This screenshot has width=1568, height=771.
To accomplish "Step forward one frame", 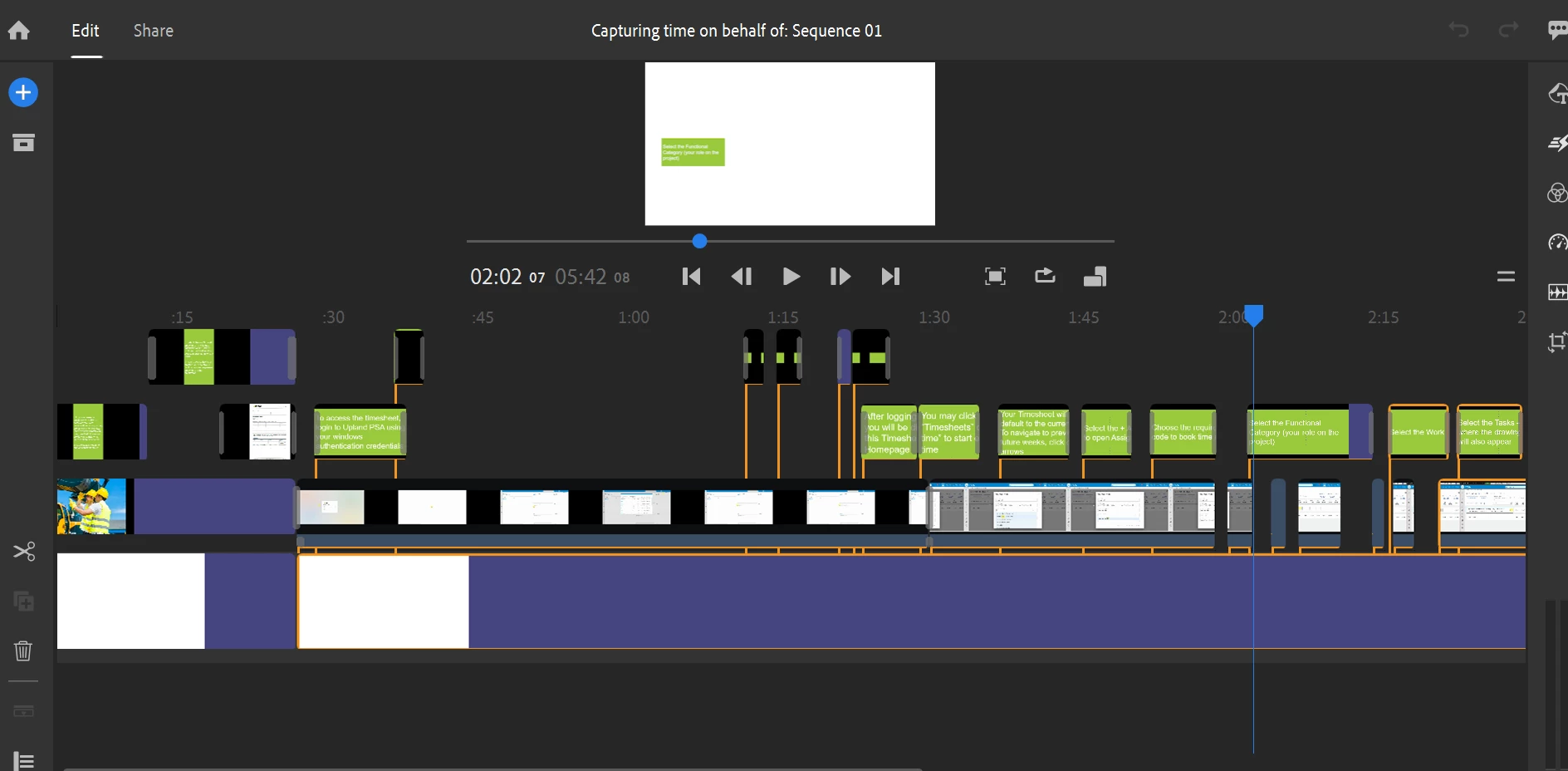I will pos(840,277).
